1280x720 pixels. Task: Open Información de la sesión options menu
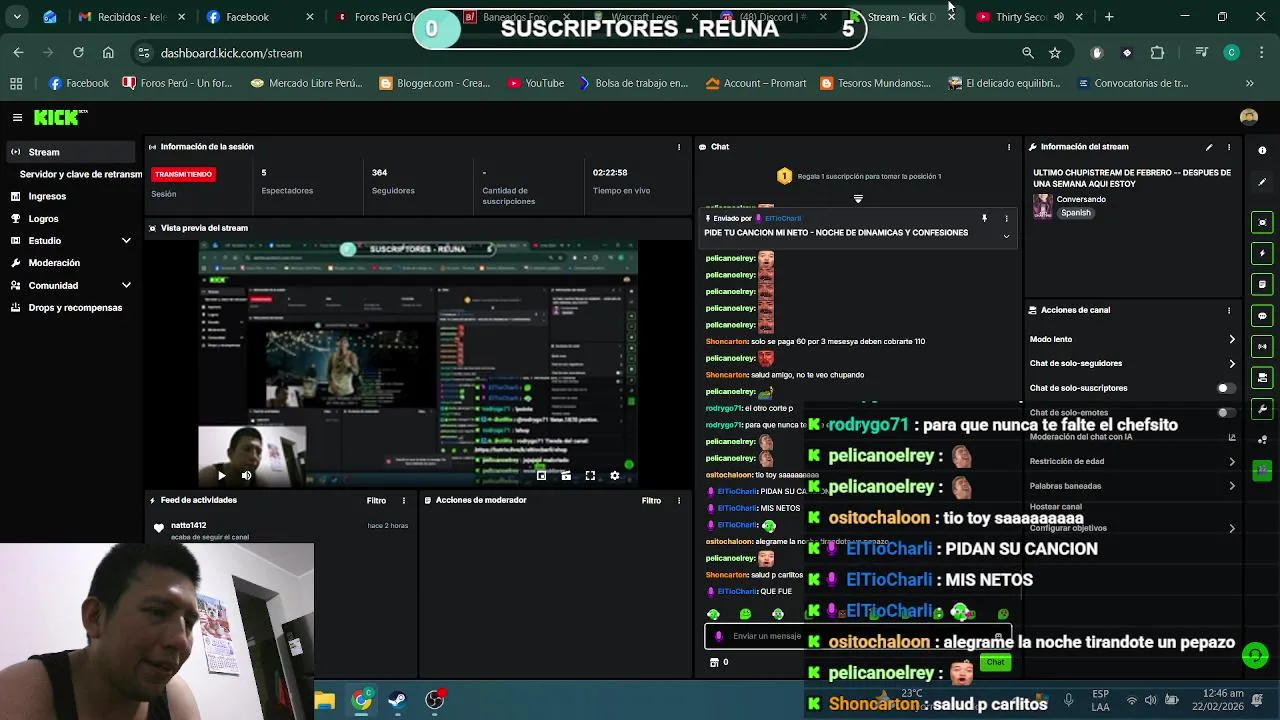[x=679, y=147]
